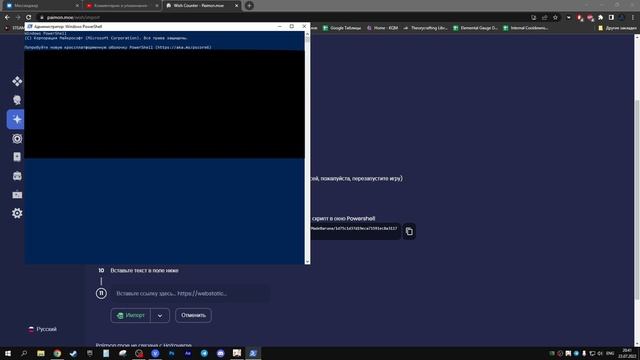Open the circular target icon in sidebar

17,138
